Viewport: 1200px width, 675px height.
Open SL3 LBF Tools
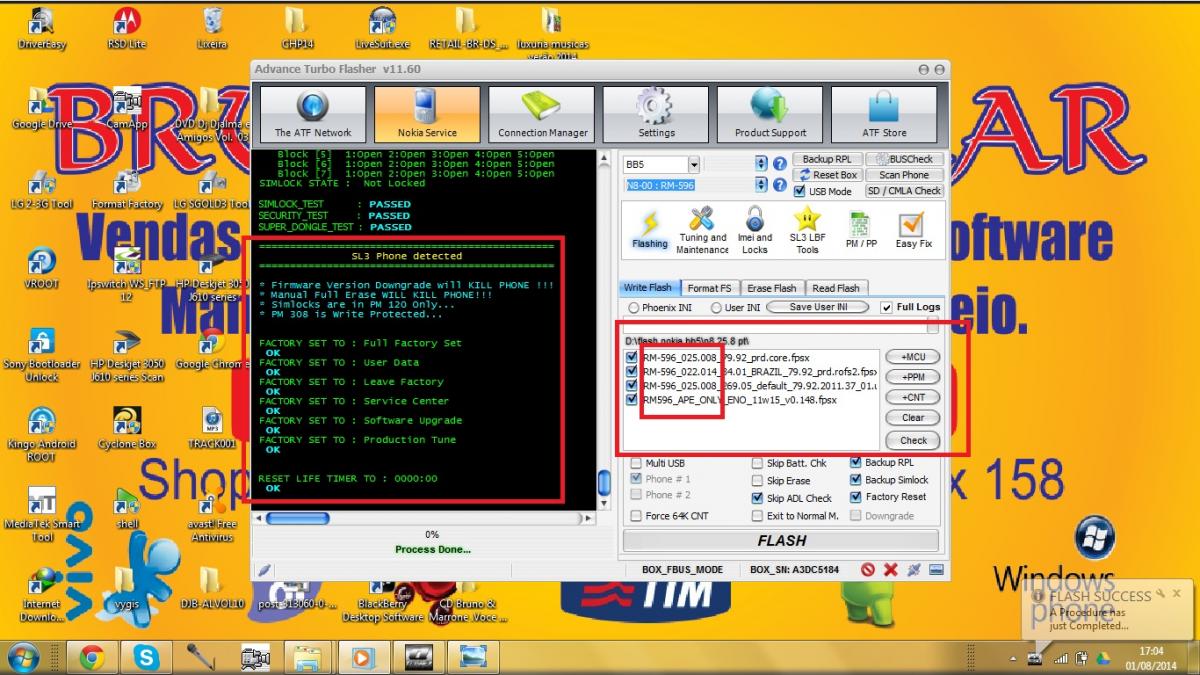(807, 230)
